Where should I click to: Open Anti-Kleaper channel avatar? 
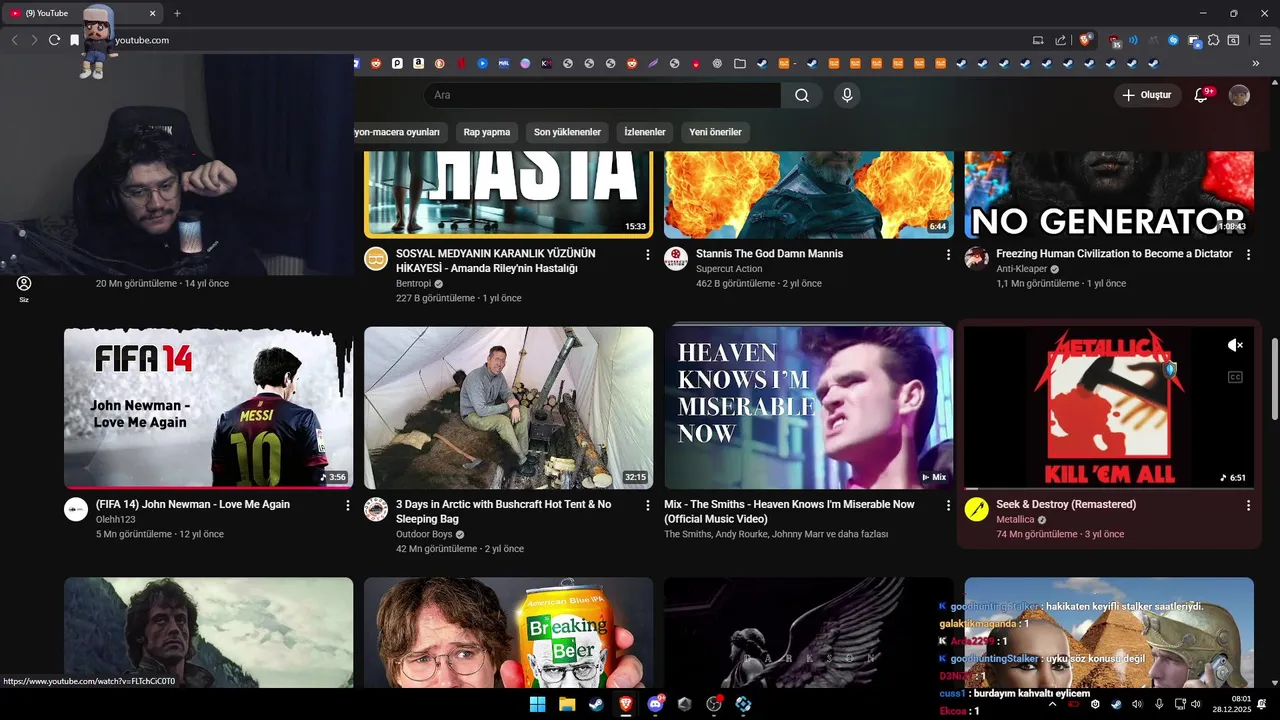coord(976,258)
